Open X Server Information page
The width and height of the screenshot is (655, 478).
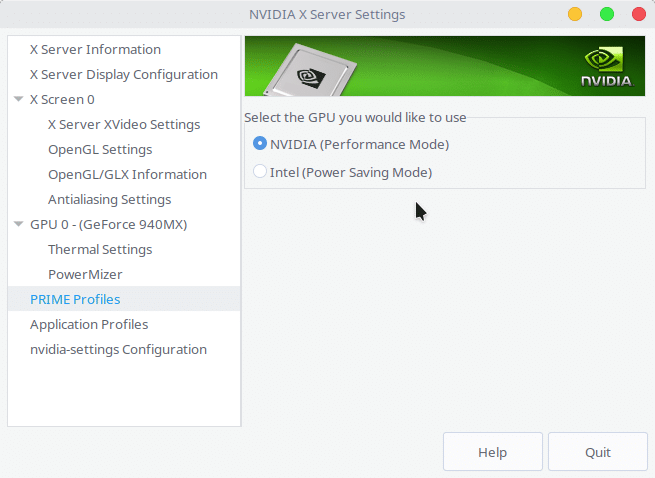point(95,49)
